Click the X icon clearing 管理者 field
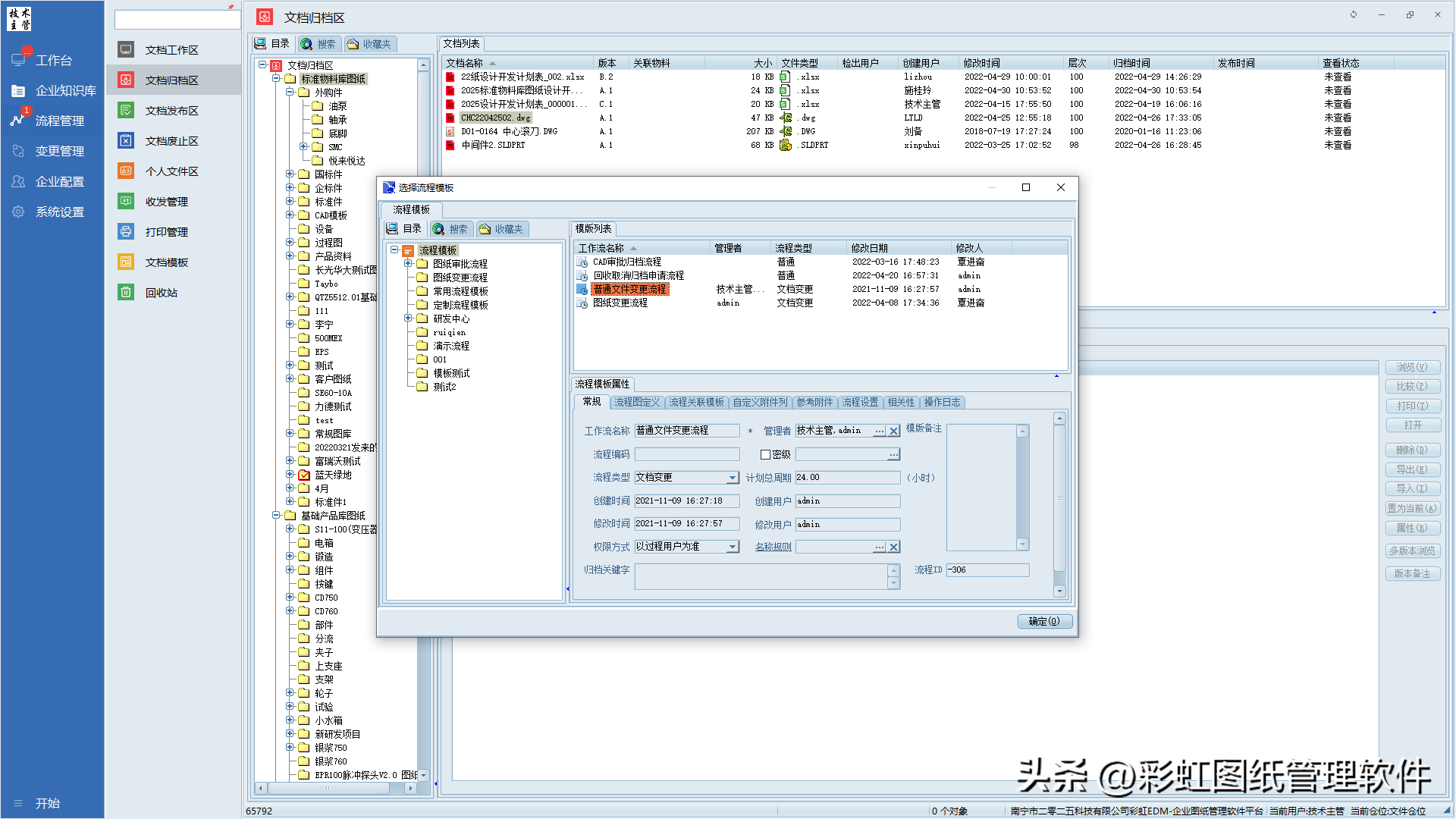 click(894, 431)
